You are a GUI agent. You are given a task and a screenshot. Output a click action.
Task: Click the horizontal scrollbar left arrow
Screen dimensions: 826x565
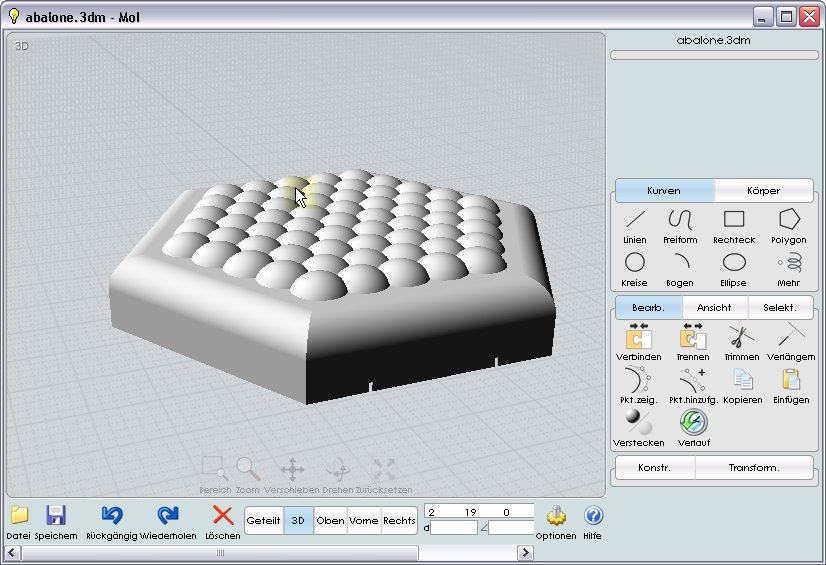(x=13, y=553)
